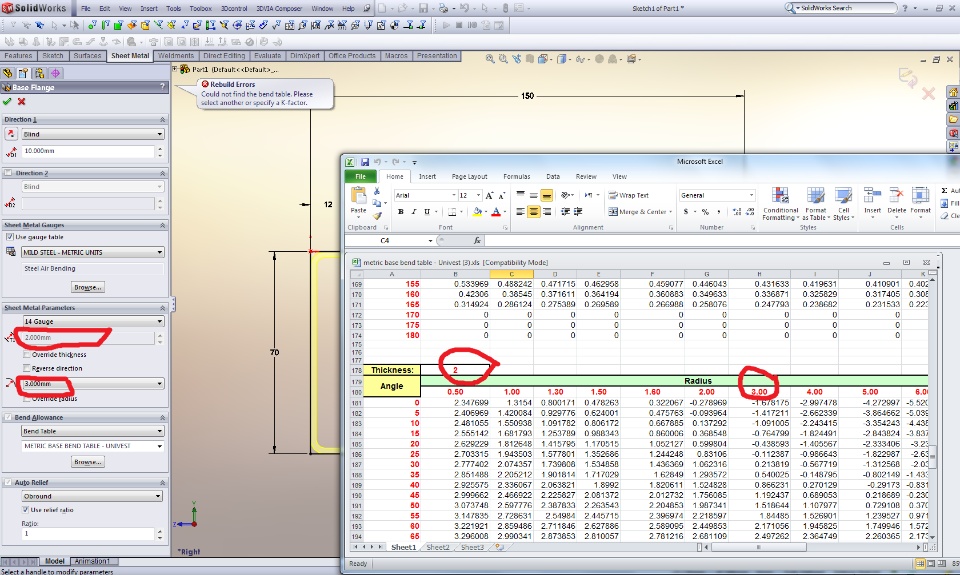The image size is (960, 575).
Task: Open the Bend Table type dropdown
Action: [92, 431]
